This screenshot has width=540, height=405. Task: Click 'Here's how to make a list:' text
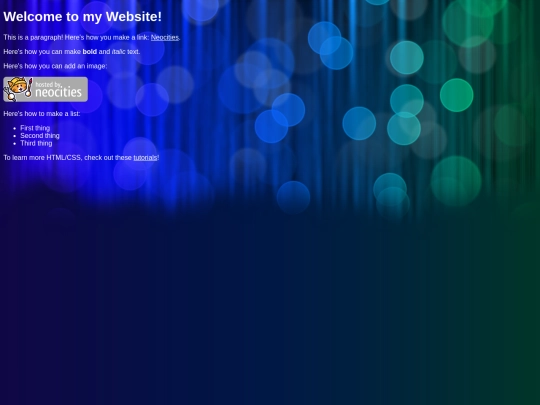[x=42, y=113]
